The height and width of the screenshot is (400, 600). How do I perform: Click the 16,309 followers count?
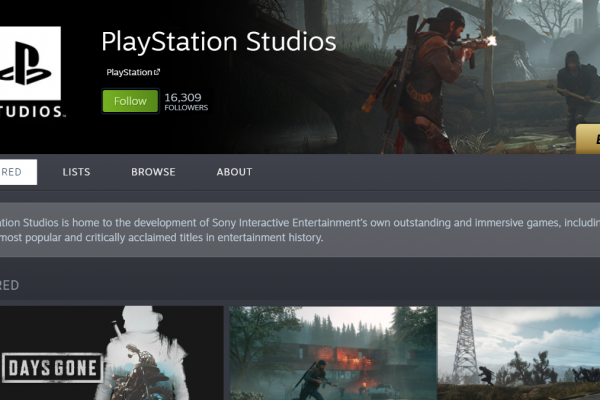click(186, 102)
